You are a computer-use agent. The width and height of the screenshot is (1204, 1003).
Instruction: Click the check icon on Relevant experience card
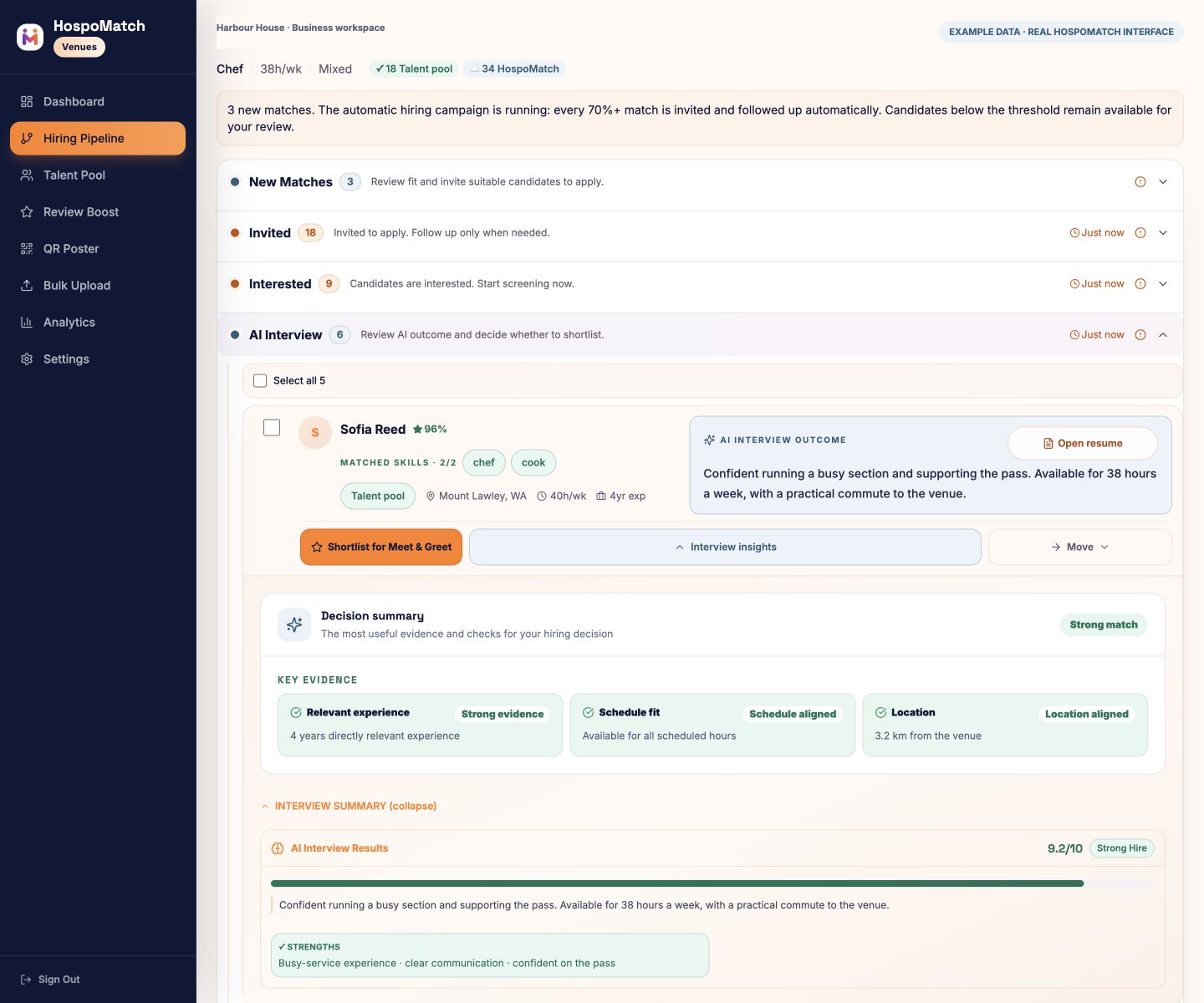296,713
